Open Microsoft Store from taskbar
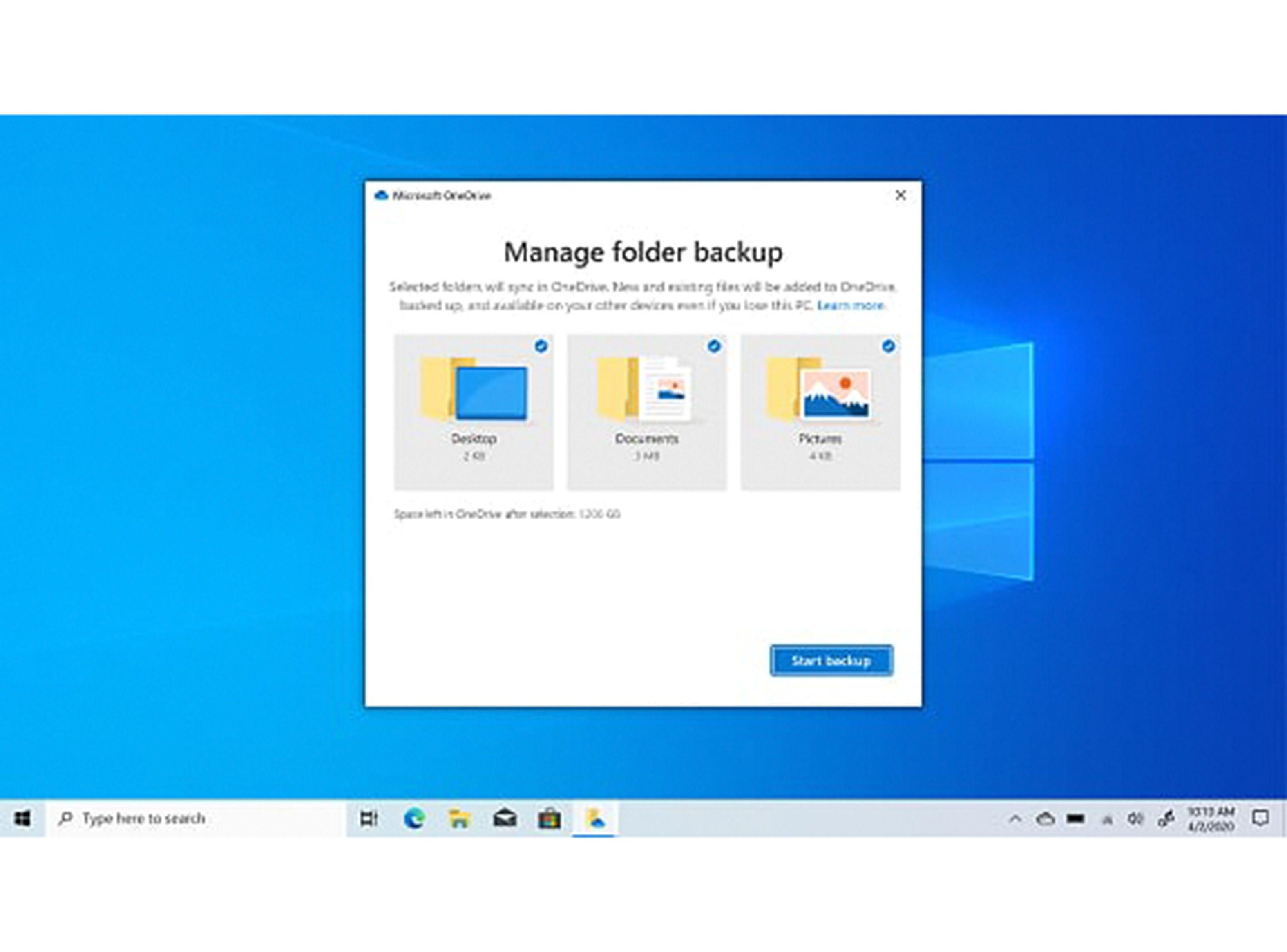 pyautogui.click(x=549, y=818)
